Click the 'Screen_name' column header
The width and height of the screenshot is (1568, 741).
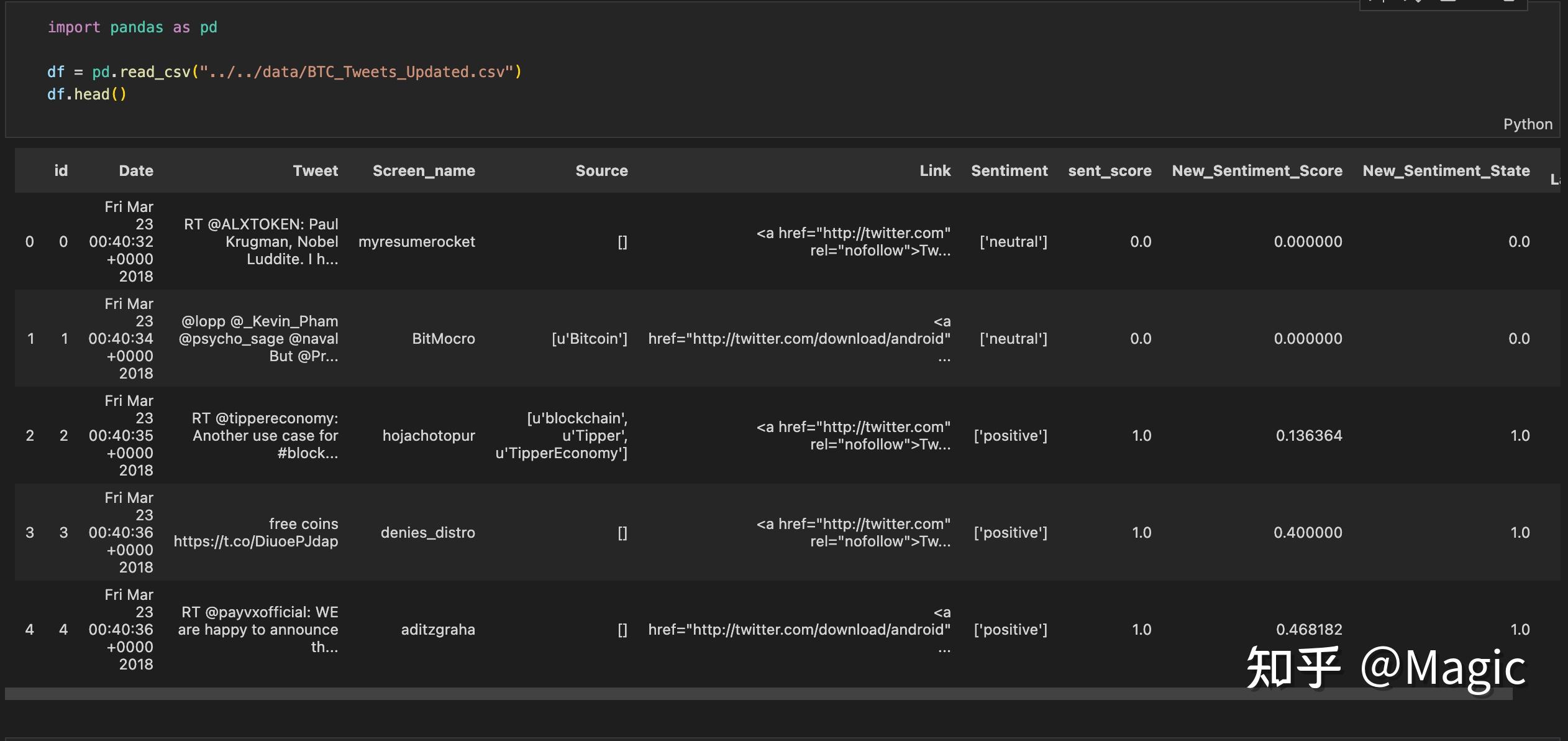coord(424,171)
